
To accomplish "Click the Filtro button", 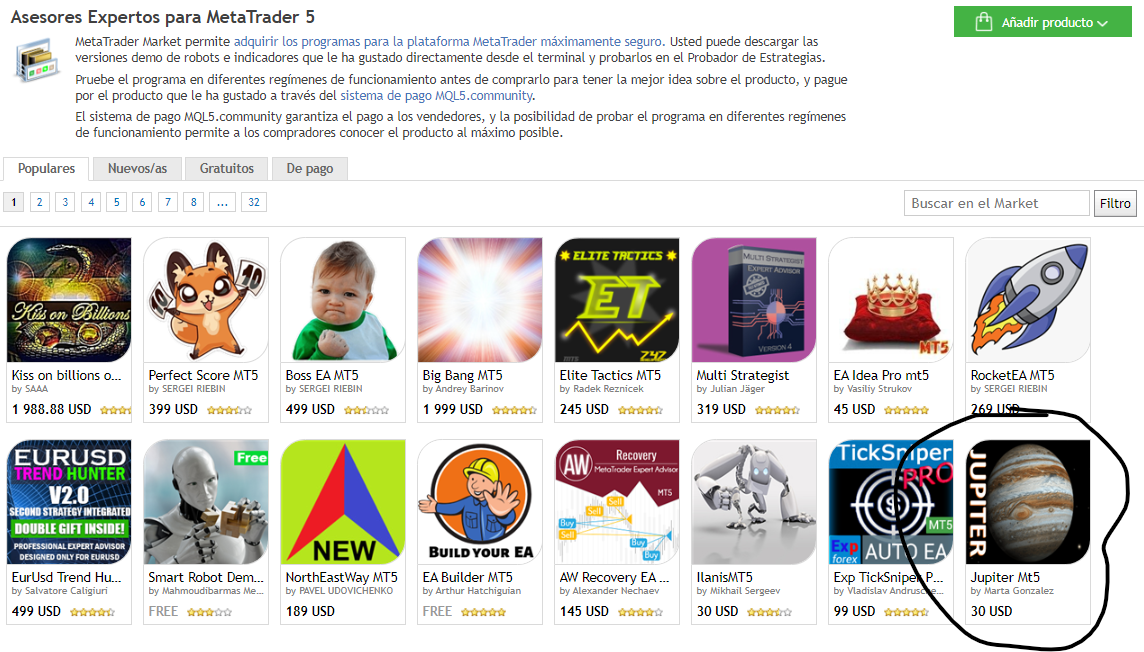I will pos(1115,203).
